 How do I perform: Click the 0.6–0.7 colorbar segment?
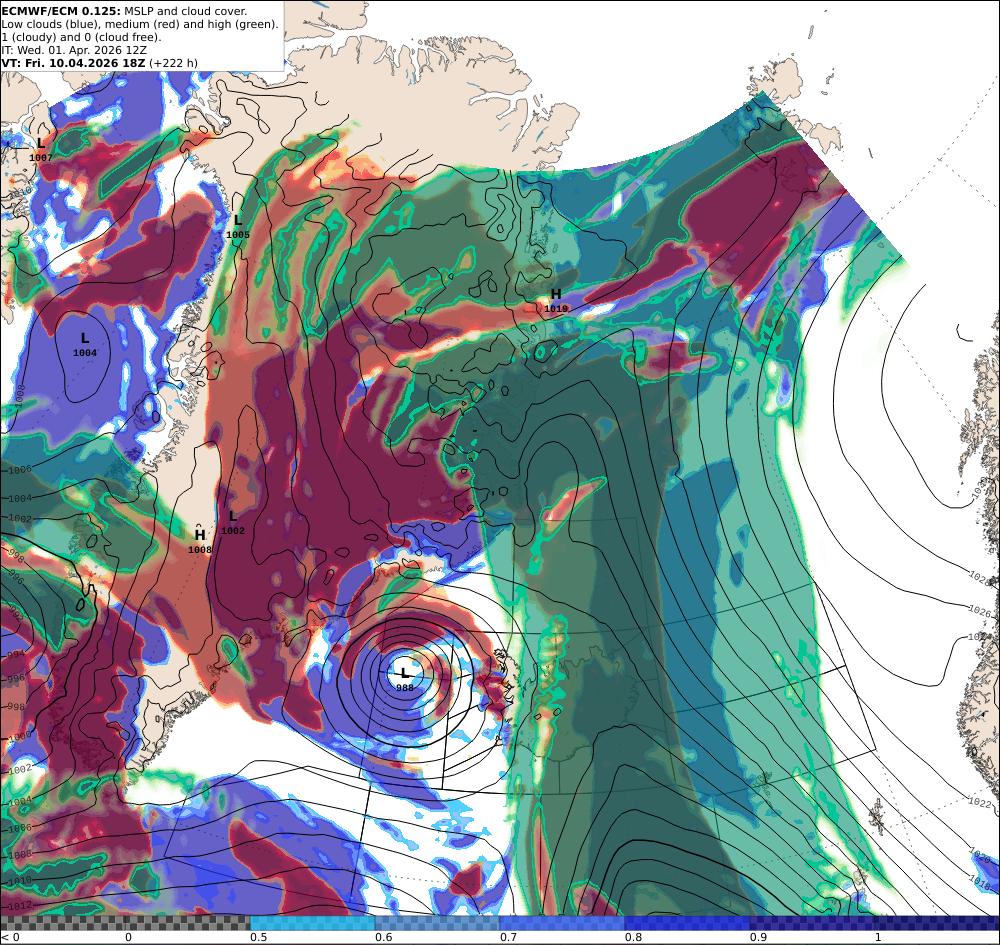pyautogui.click(x=437, y=923)
